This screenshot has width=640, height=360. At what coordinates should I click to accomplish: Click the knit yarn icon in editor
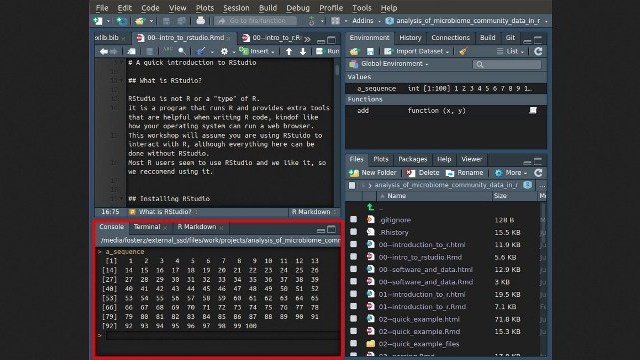200,51
